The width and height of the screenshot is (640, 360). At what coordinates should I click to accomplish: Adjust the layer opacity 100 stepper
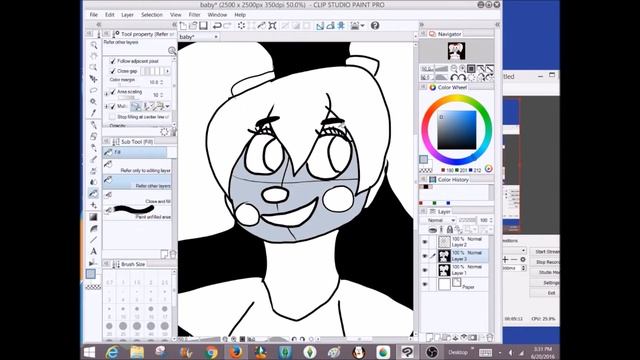(491, 220)
